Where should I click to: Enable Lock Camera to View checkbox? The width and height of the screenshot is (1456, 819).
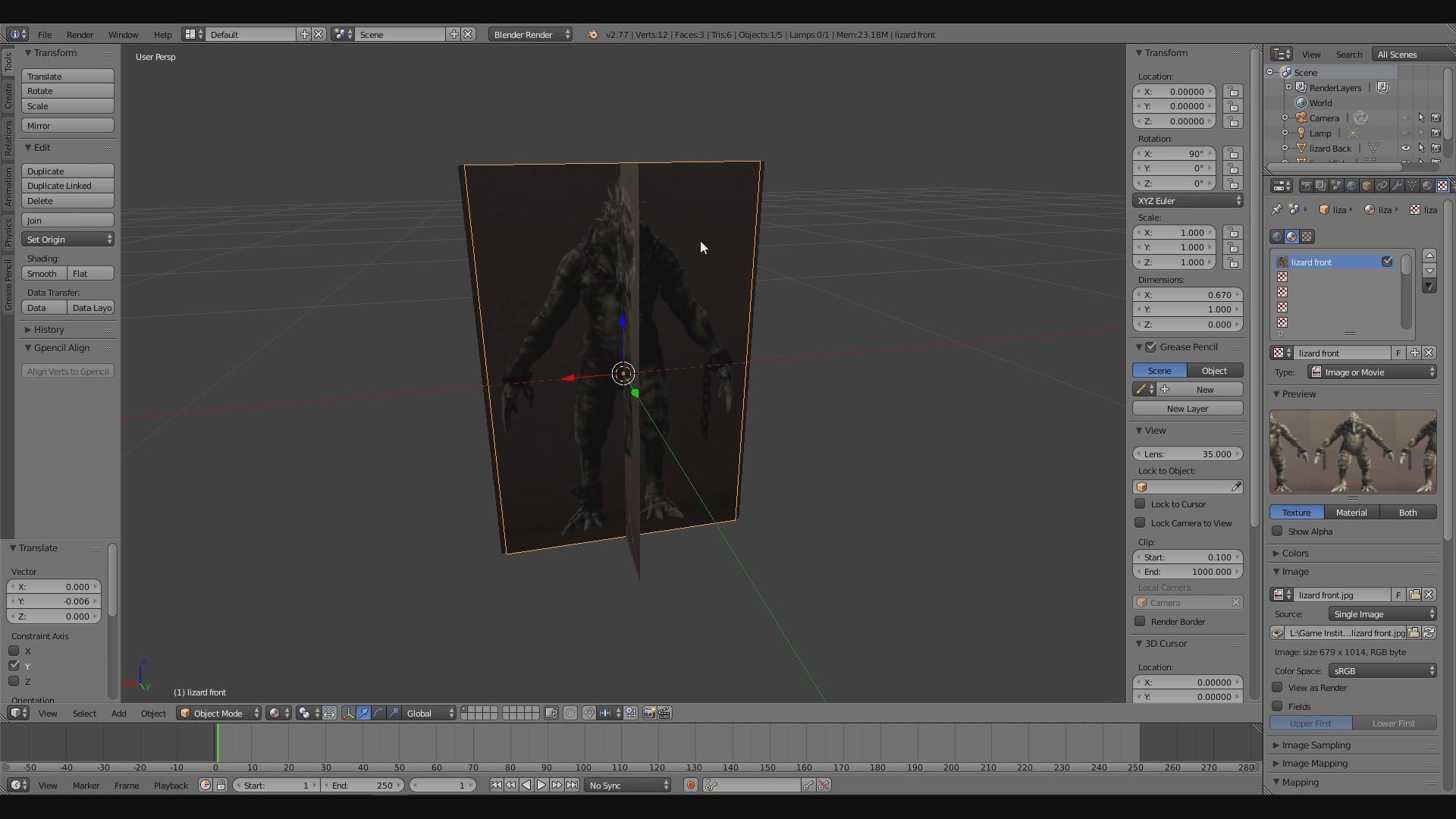point(1140,523)
